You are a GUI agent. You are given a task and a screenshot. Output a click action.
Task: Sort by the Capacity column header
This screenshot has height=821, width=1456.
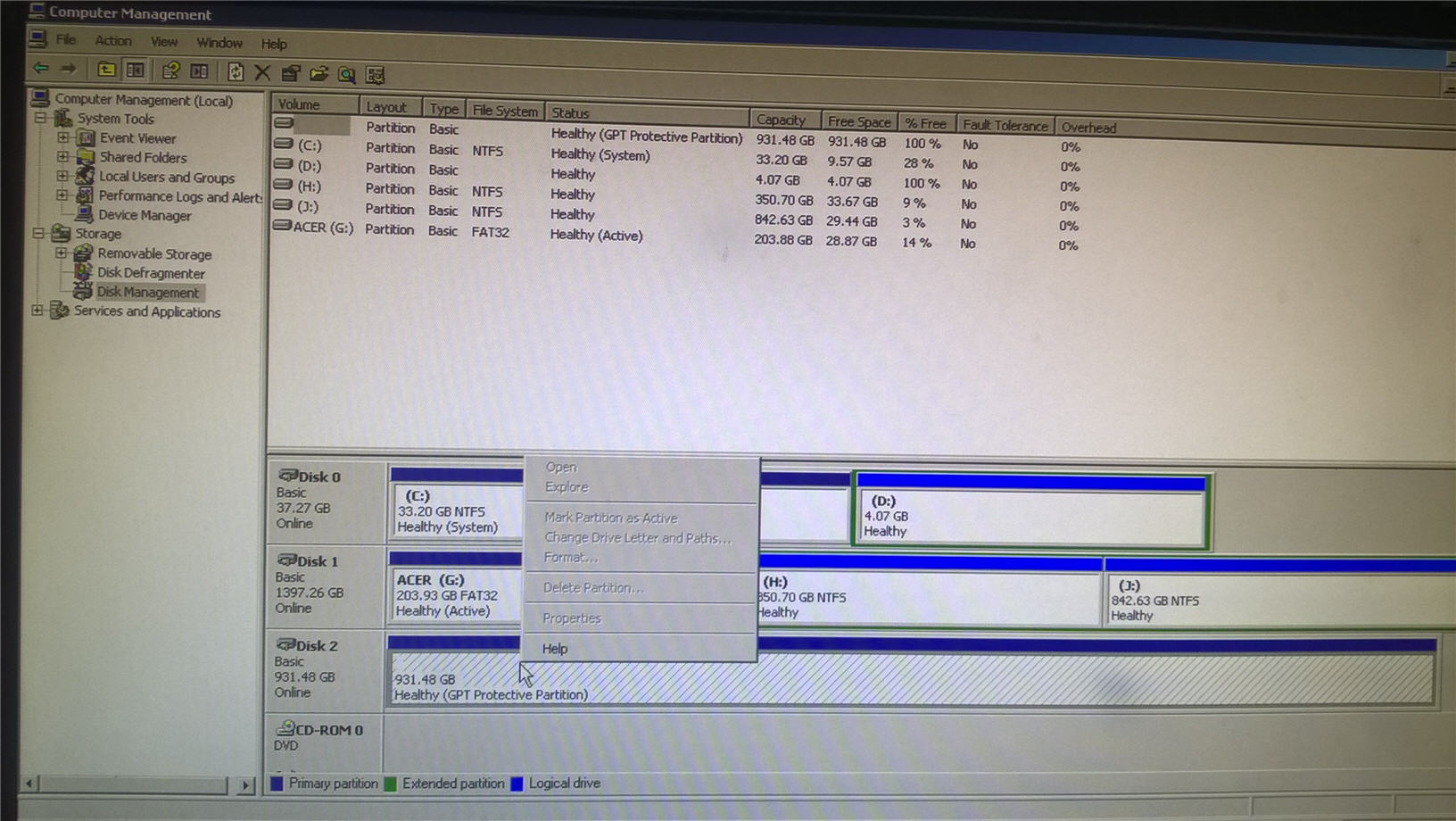785,120
